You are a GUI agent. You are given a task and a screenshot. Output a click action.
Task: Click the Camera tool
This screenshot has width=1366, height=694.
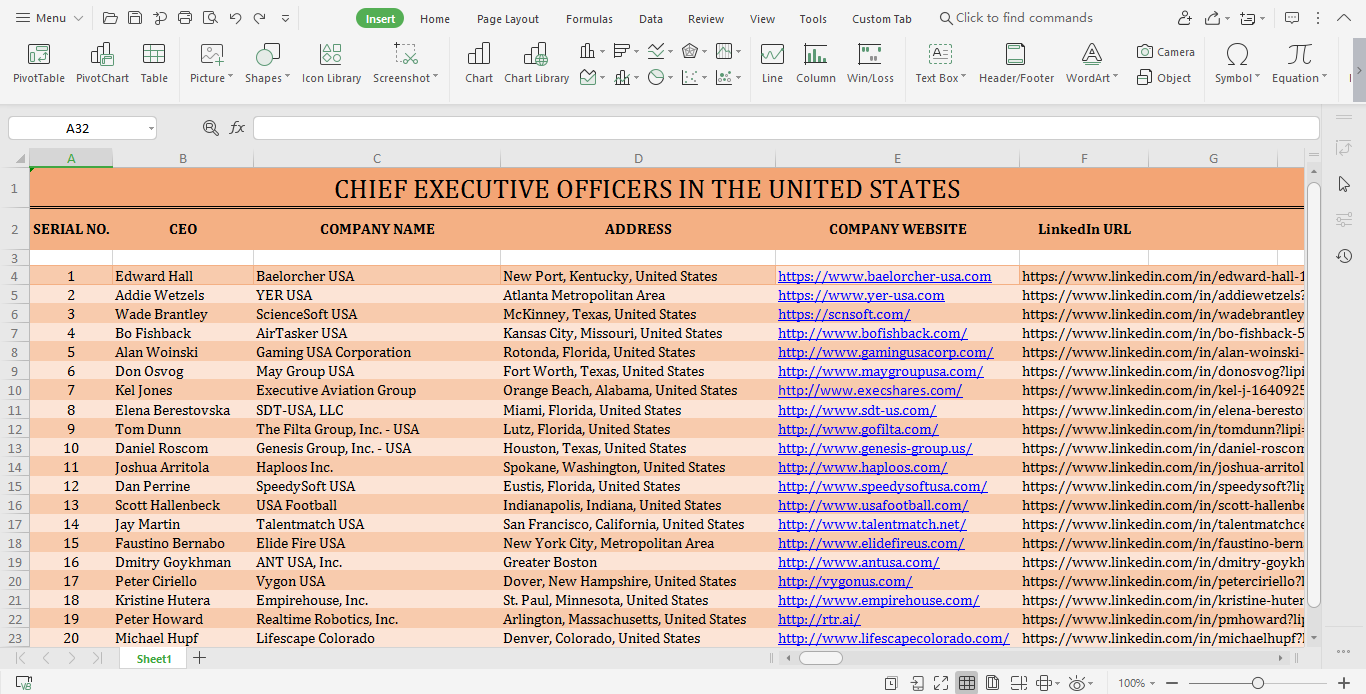pyautogui.click(x=1166, y=52)
